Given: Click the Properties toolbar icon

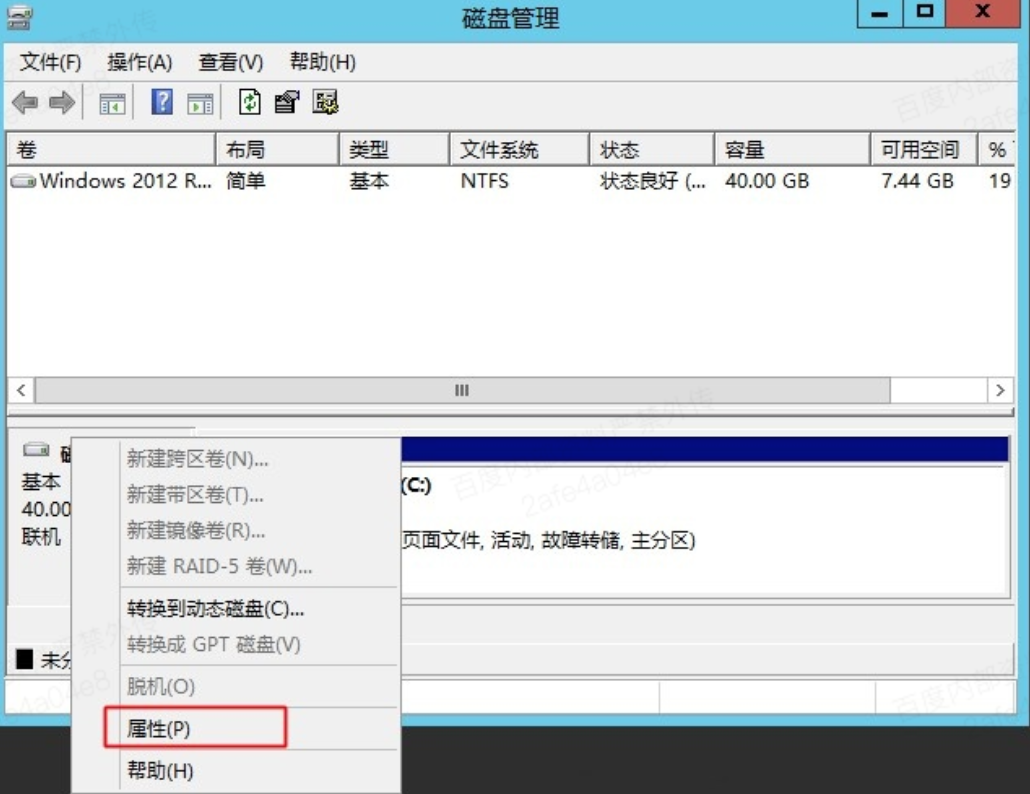Looking at the screenshot, I should click(287, 102).
